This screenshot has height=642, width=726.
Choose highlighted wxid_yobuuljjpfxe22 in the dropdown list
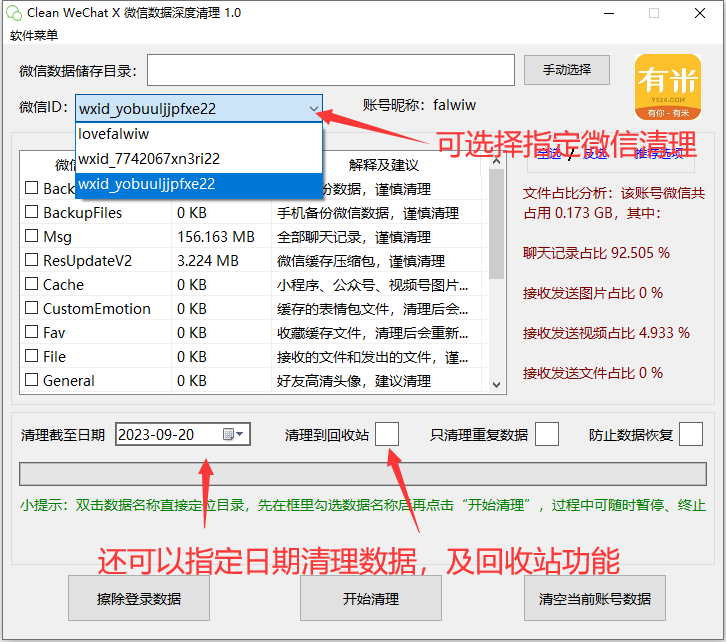point(199,184)
